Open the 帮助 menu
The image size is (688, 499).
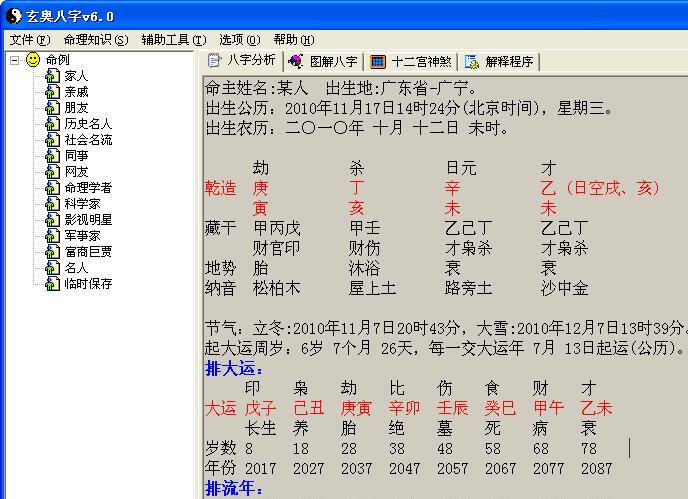293,40
